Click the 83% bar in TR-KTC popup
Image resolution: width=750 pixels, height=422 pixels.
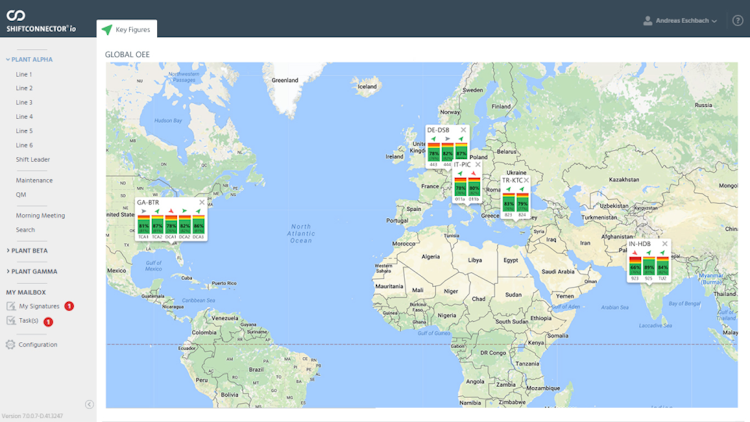[x=509, y=202]
